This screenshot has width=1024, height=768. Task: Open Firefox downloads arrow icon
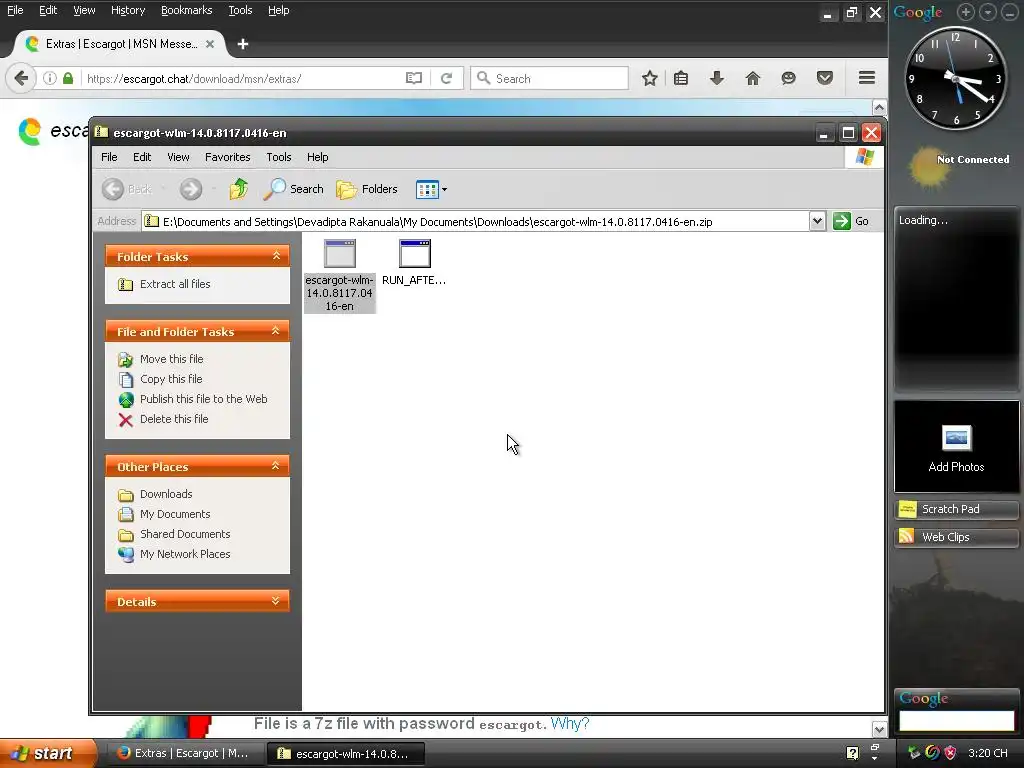[717, 78]
